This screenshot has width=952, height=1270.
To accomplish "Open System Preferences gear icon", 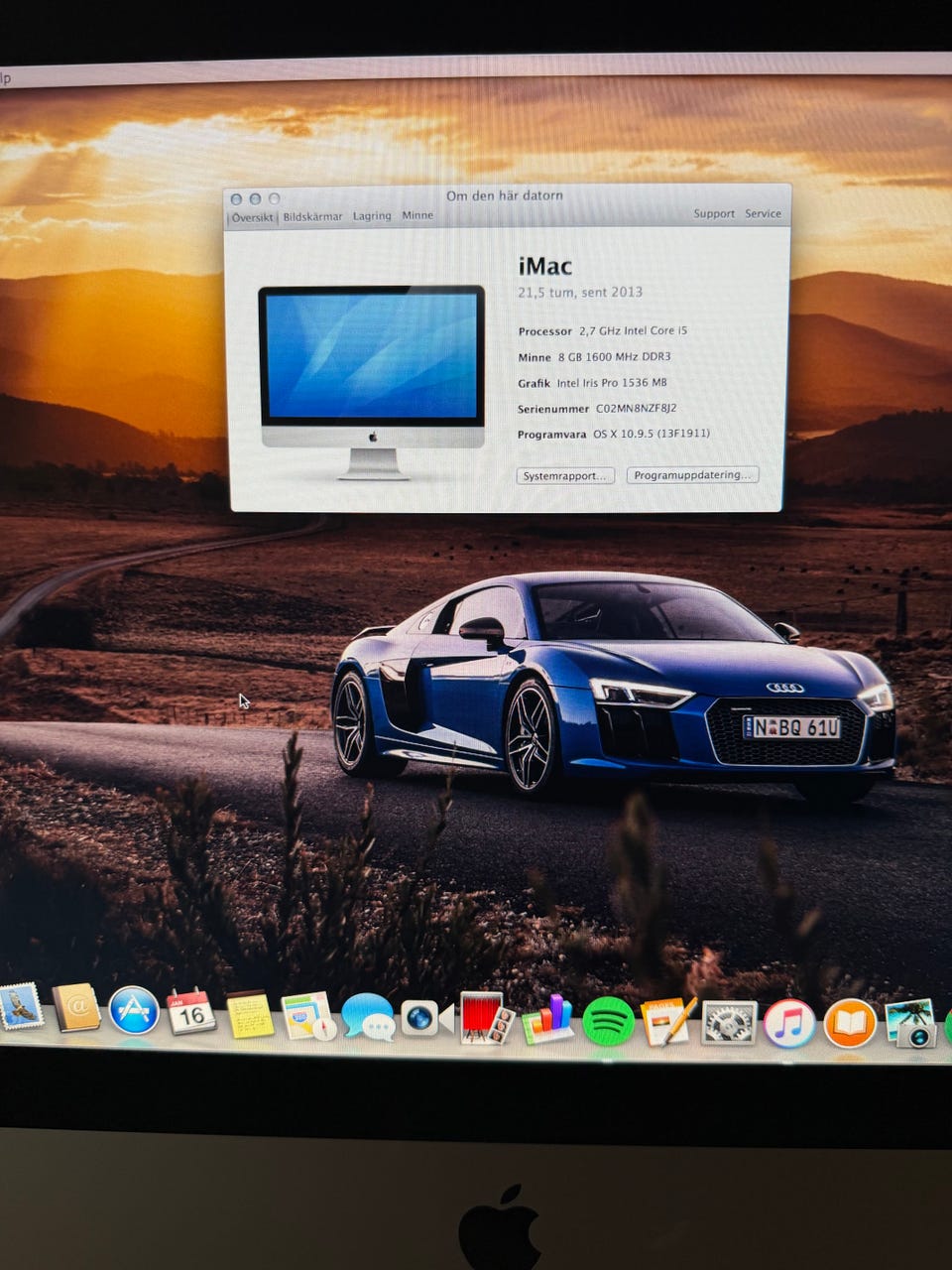I will click(729, 1023).
